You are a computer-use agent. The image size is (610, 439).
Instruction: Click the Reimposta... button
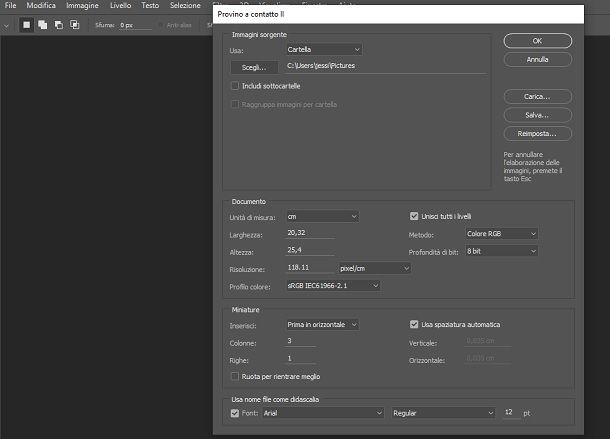click(538, 134)
